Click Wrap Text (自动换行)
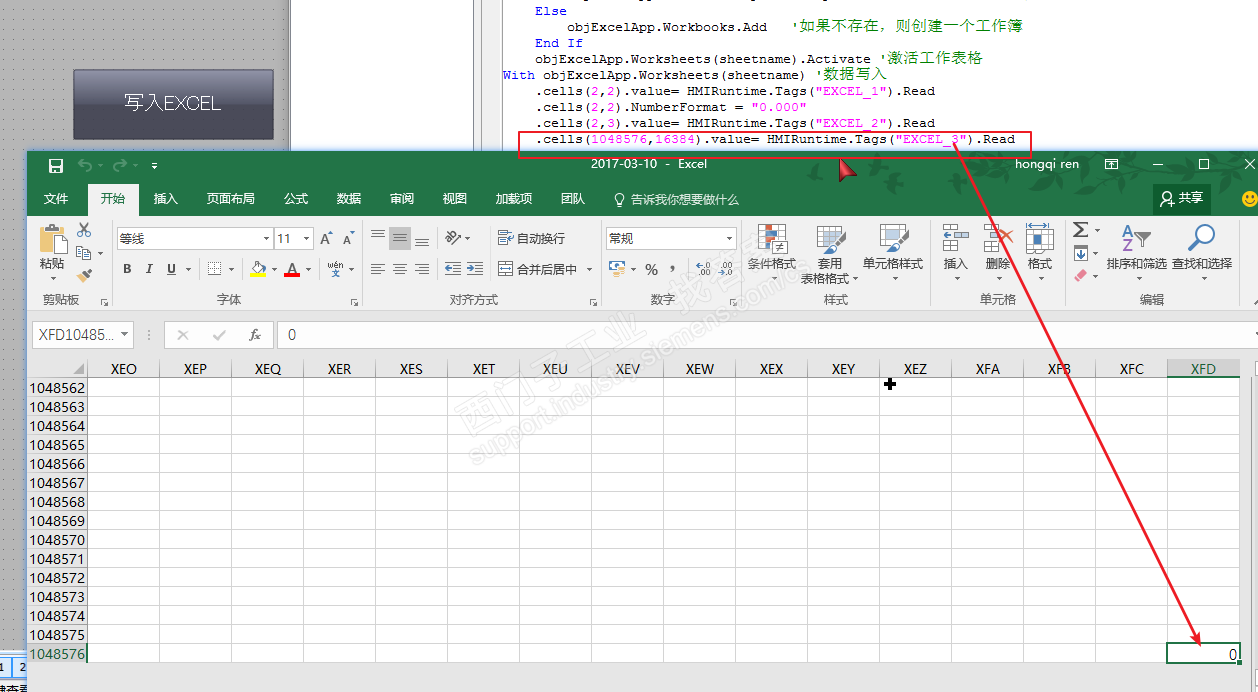 [531, 238]
